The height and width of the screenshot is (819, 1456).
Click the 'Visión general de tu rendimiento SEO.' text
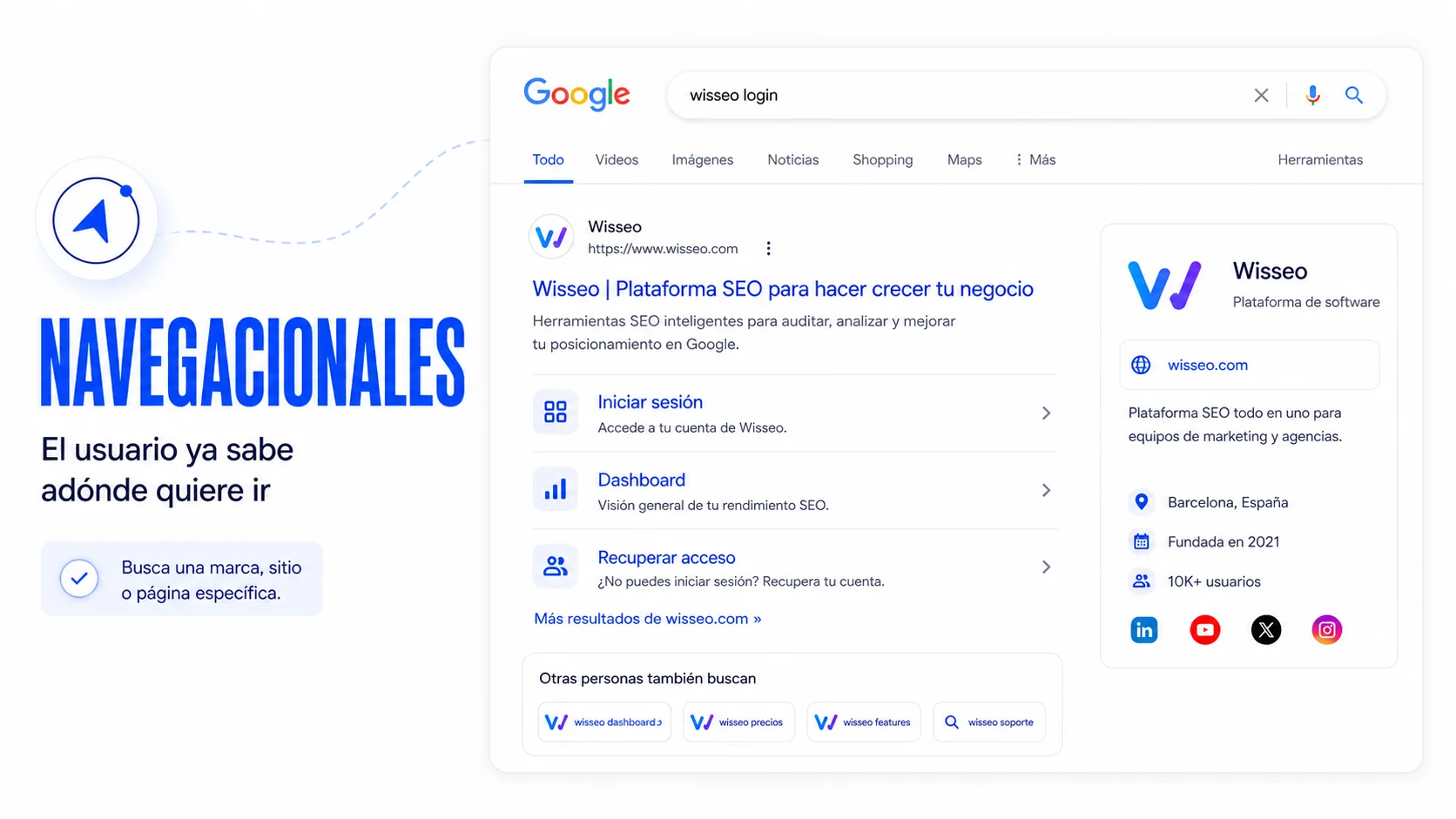[x=713, y=505]
